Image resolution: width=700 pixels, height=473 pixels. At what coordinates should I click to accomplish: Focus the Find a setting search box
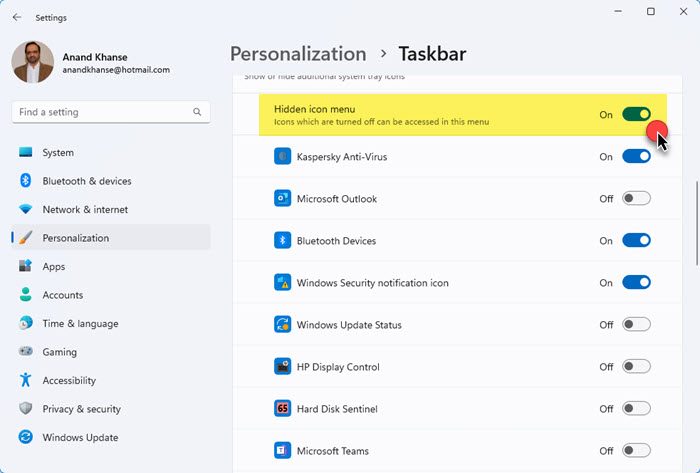tap(111, 112)
